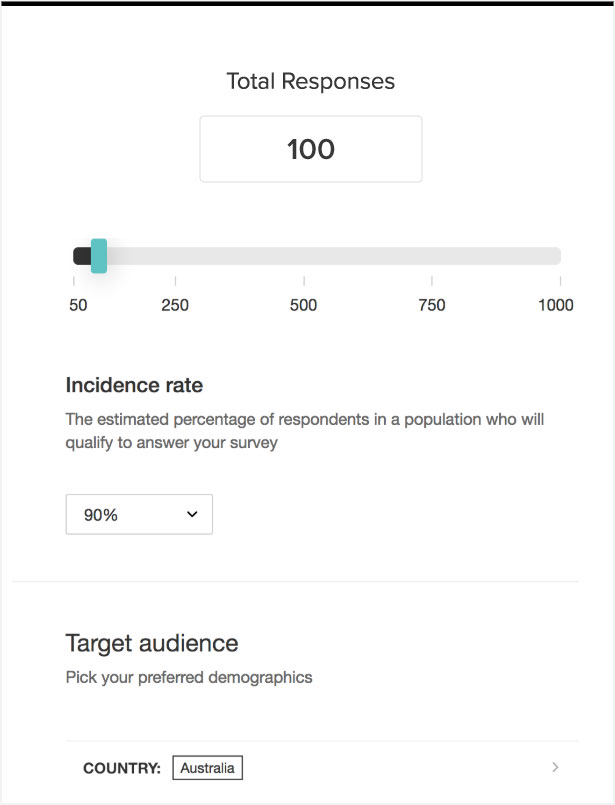Click the tick mark above the 1000 label
The height and width of the screenshot is (805, 615).
[x=560, y=281]
